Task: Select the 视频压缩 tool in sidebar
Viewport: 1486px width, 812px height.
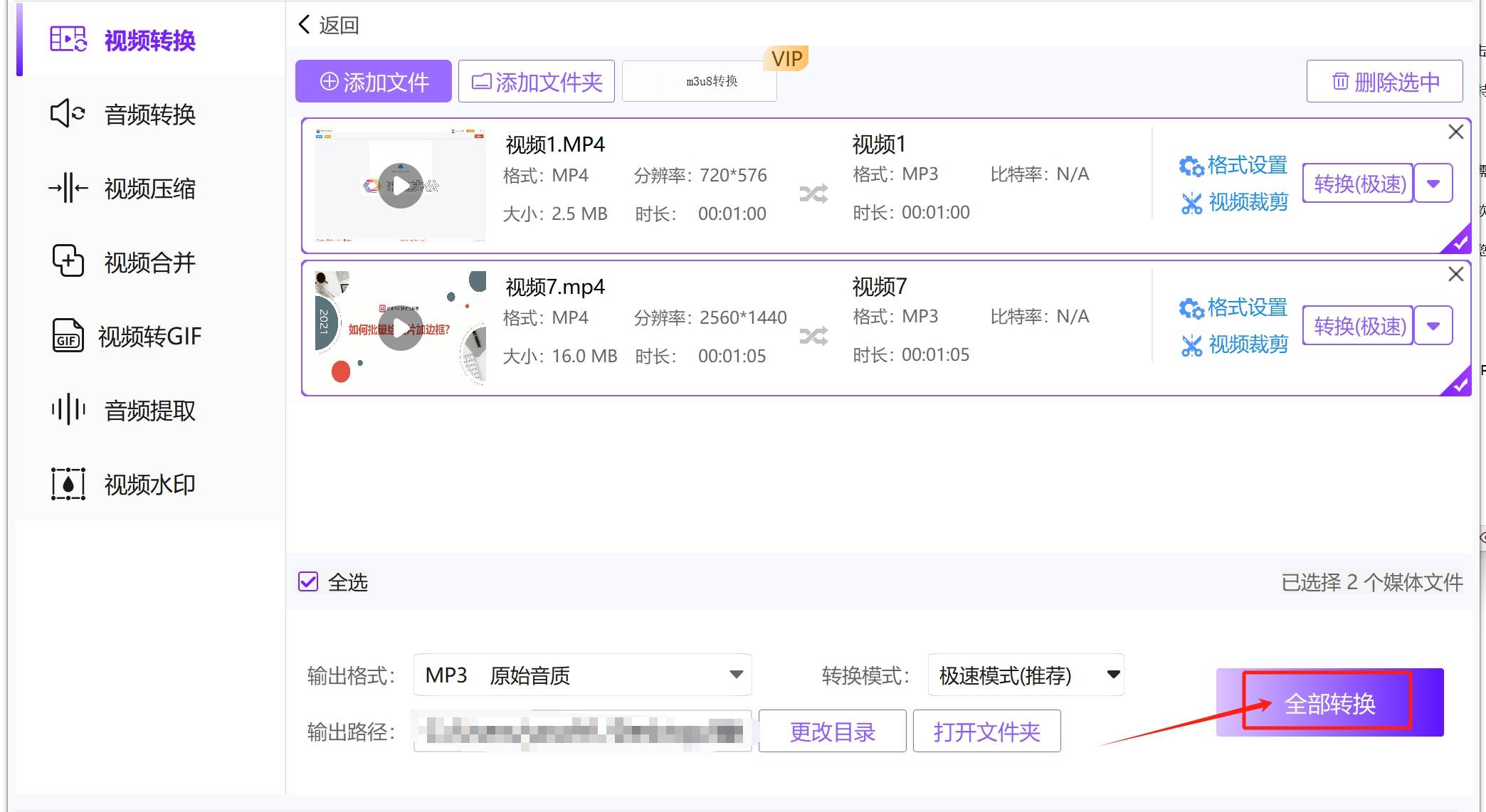Action: point(148,189)
